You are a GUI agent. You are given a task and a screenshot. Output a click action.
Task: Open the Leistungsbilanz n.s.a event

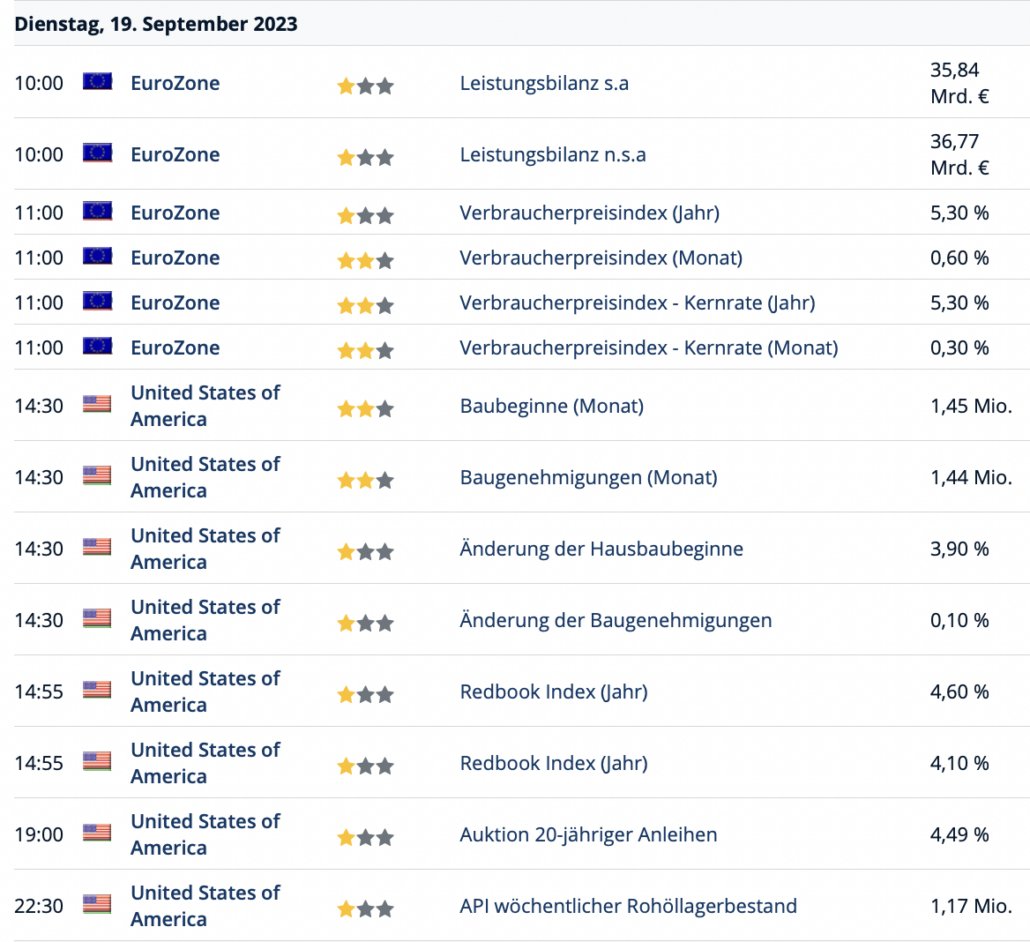click(x=552, y=155)
